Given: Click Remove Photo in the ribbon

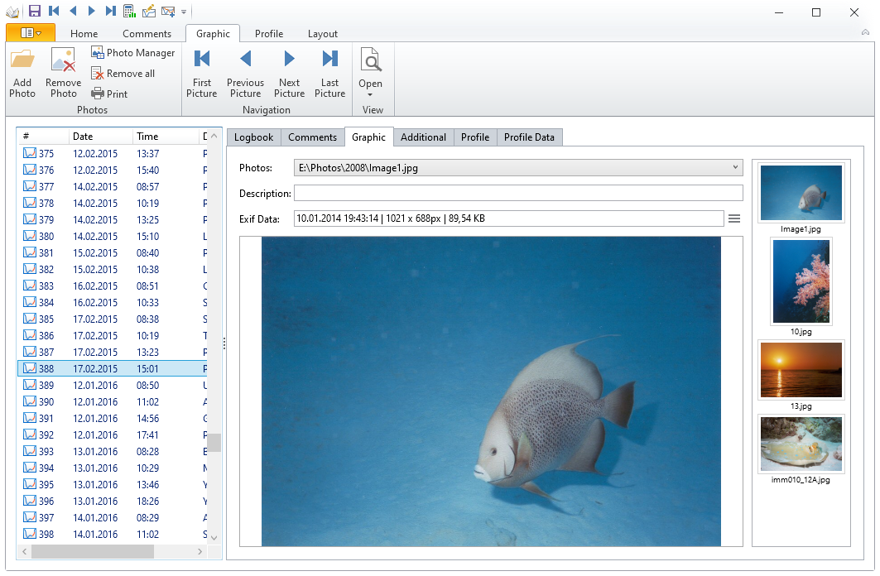Looking at the screenshot, I should click(x=63, y=72).
